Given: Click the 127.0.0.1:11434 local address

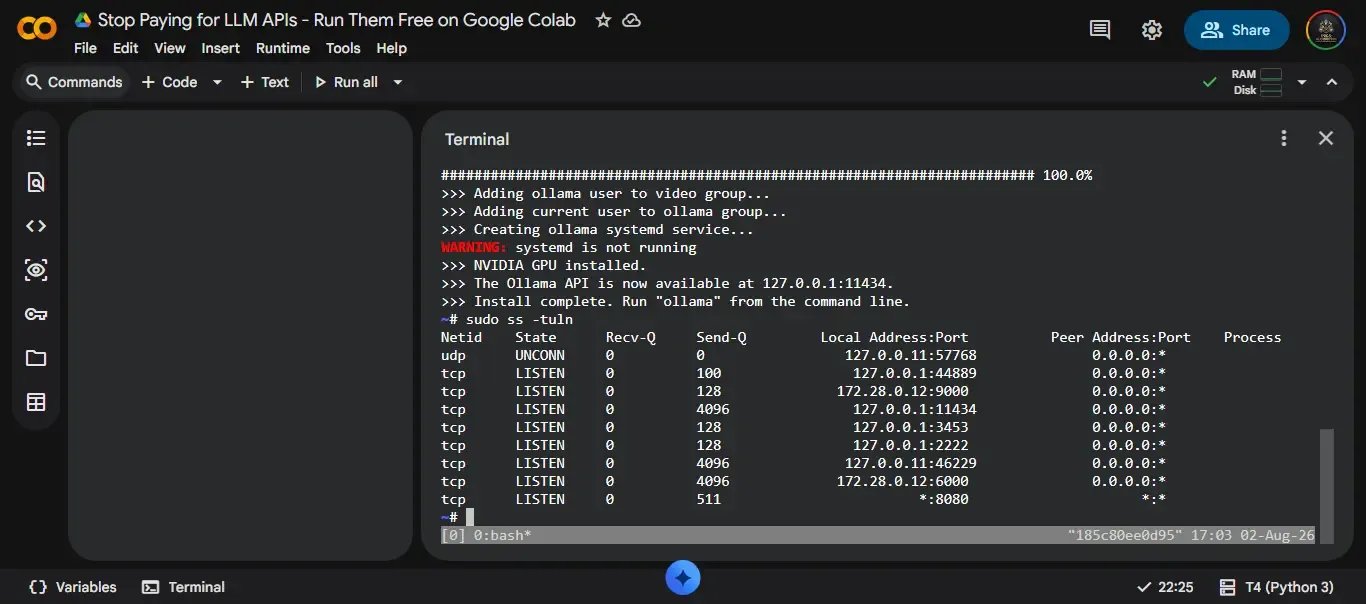Looking at the screenshot, I should click(x=915, y=409).
